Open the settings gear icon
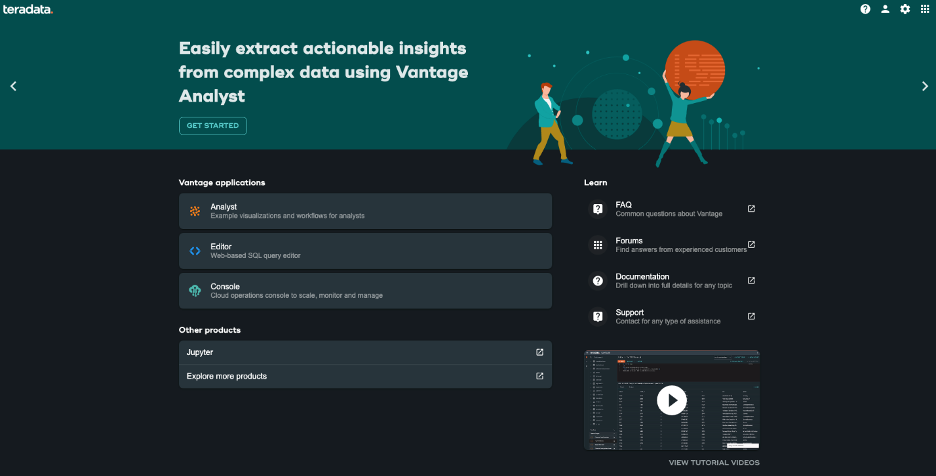 tap(905, 9)
